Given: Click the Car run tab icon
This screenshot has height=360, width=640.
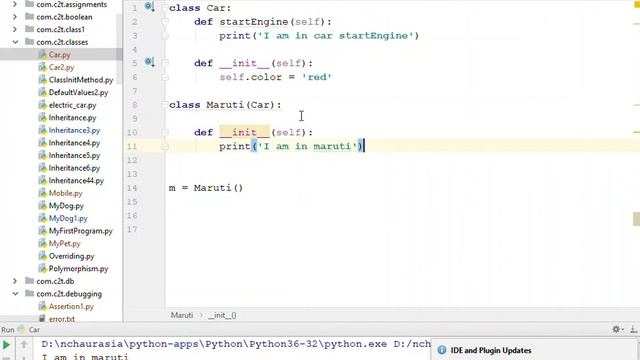Looking at the screenshot, I should (22, 329).
